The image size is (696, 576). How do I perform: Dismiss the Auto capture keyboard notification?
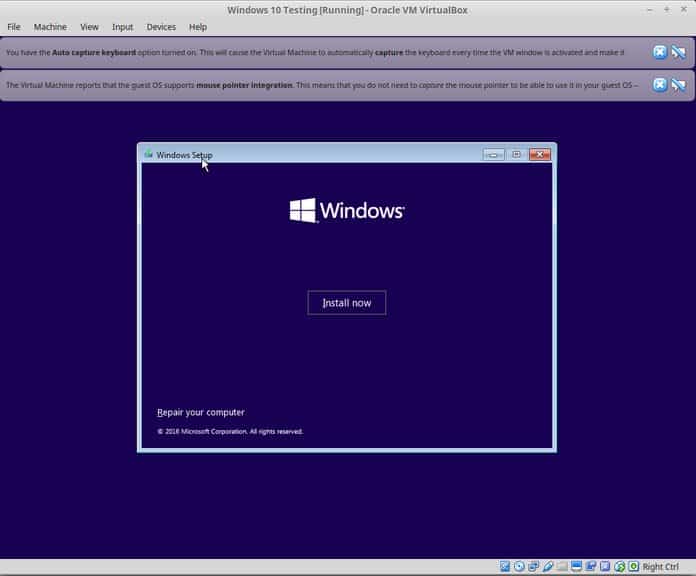tap(660, 52)
